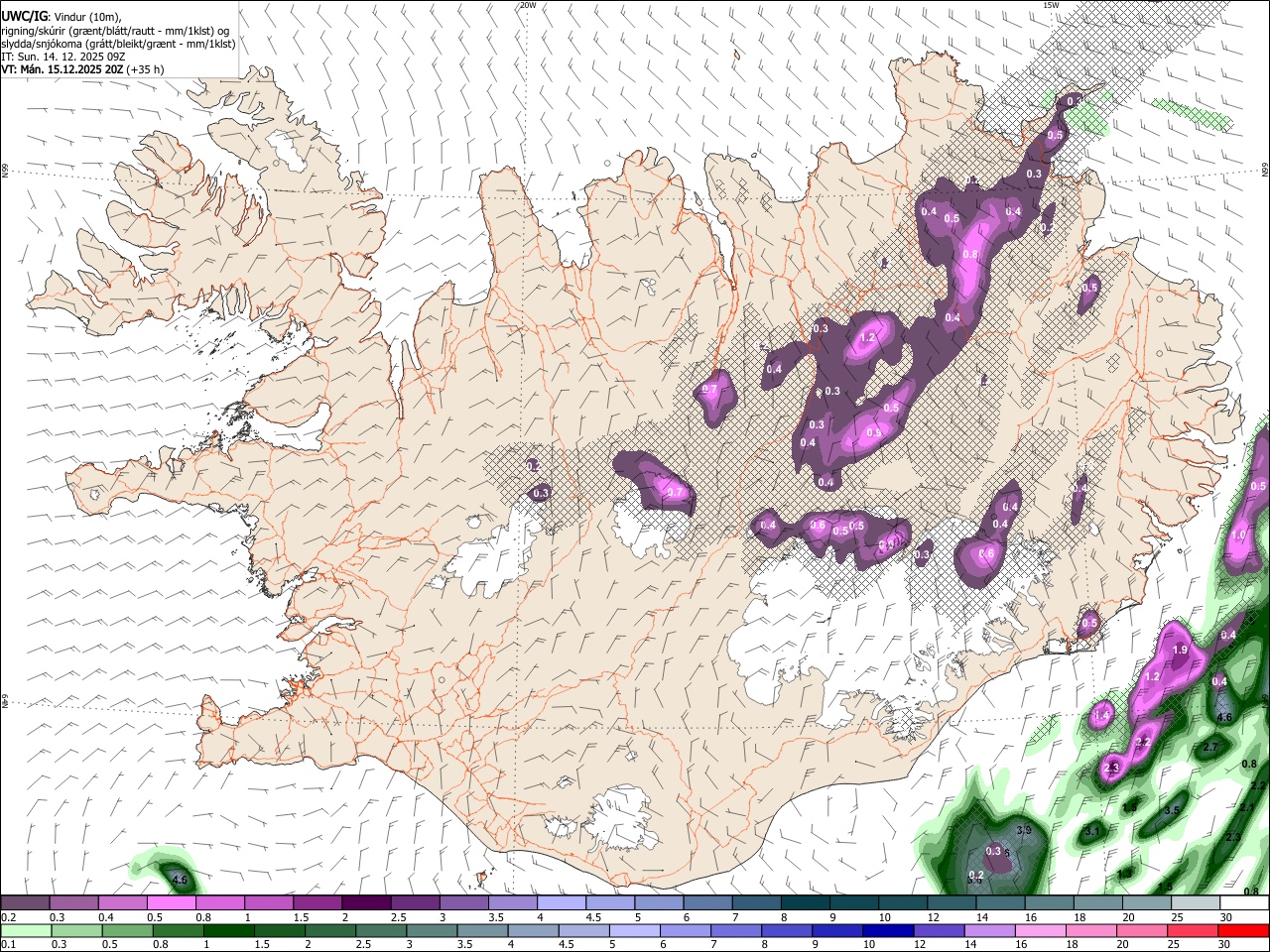Click the bright red rain swatch starting at 30
The image size is (1270, 952).
tap(1244, 931)
